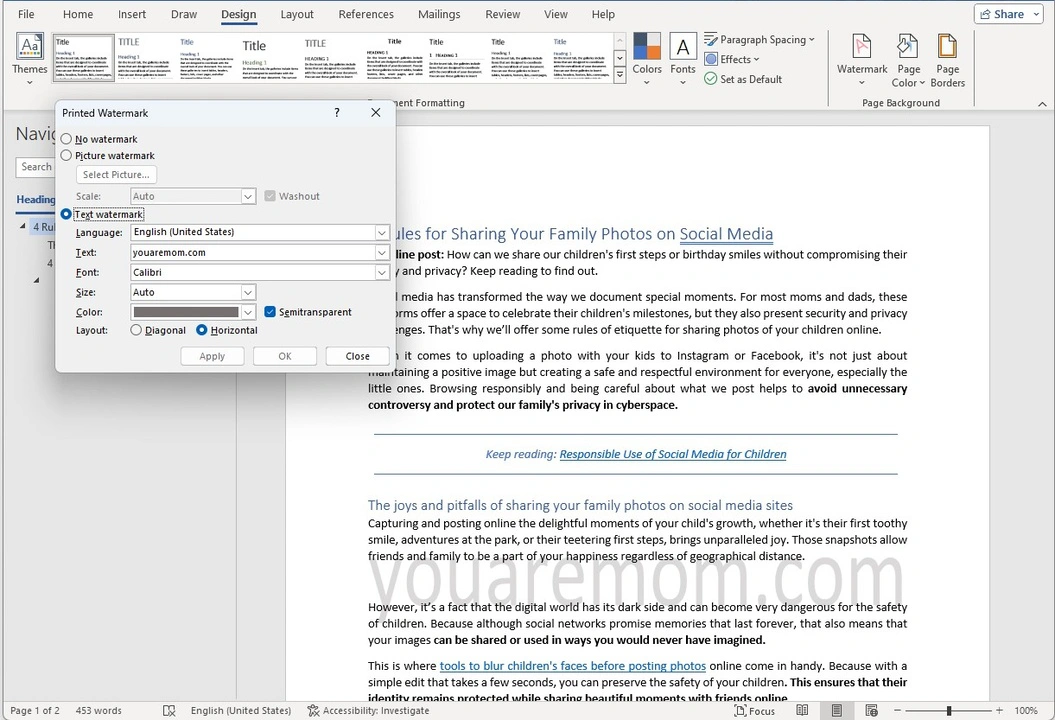Open the Size dropdown
Viewport: 1055px width, 720px height.
(x=248, y=292)
